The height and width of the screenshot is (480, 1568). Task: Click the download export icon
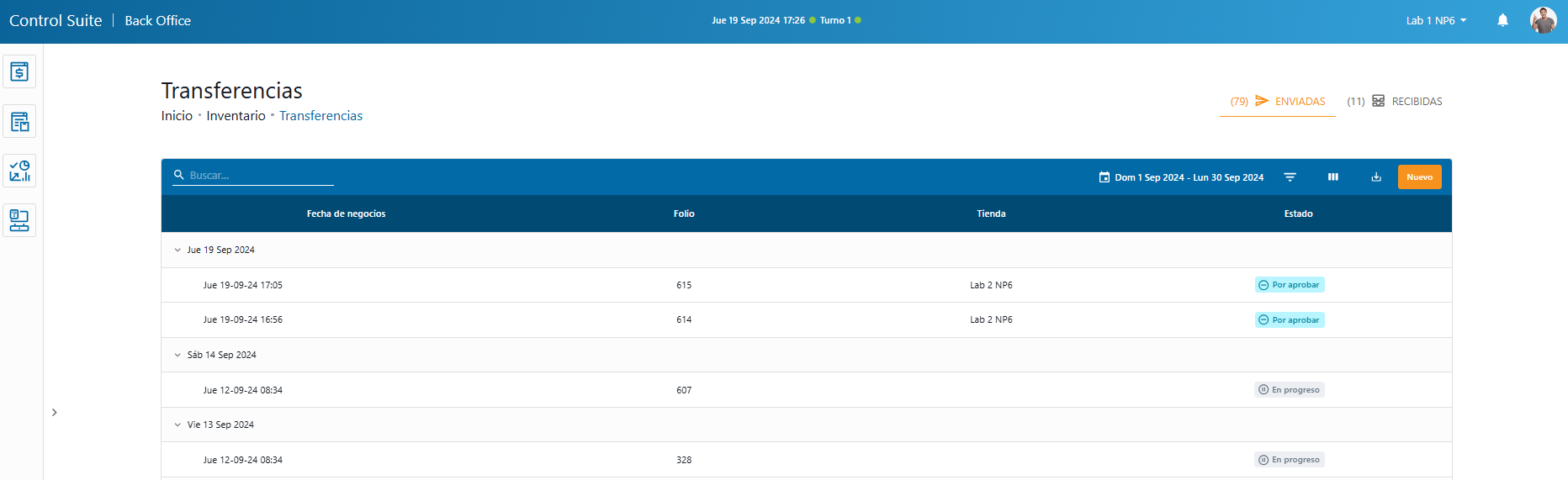point(1376,177)
